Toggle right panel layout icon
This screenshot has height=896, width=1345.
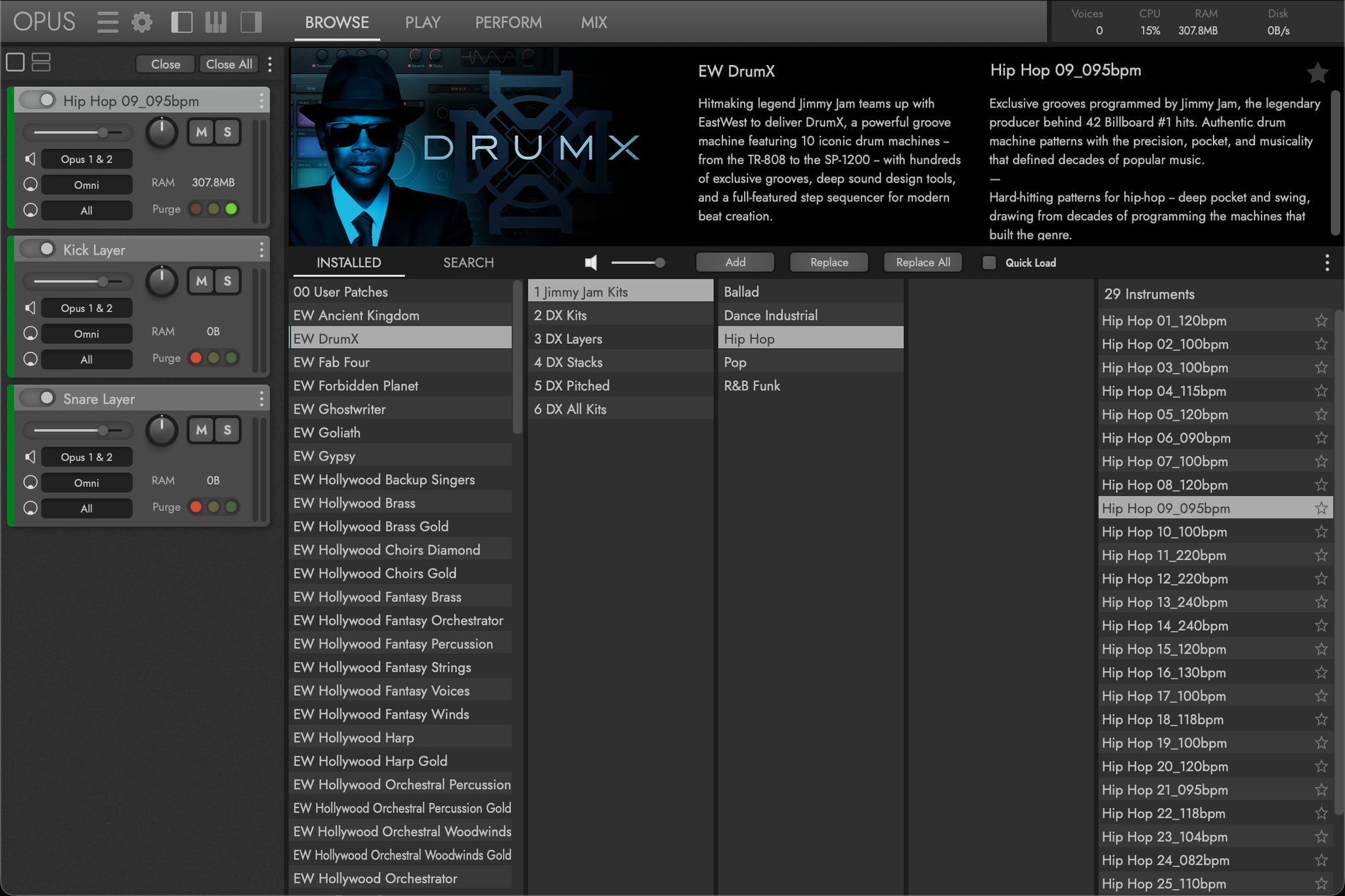[x=250, y=22]
